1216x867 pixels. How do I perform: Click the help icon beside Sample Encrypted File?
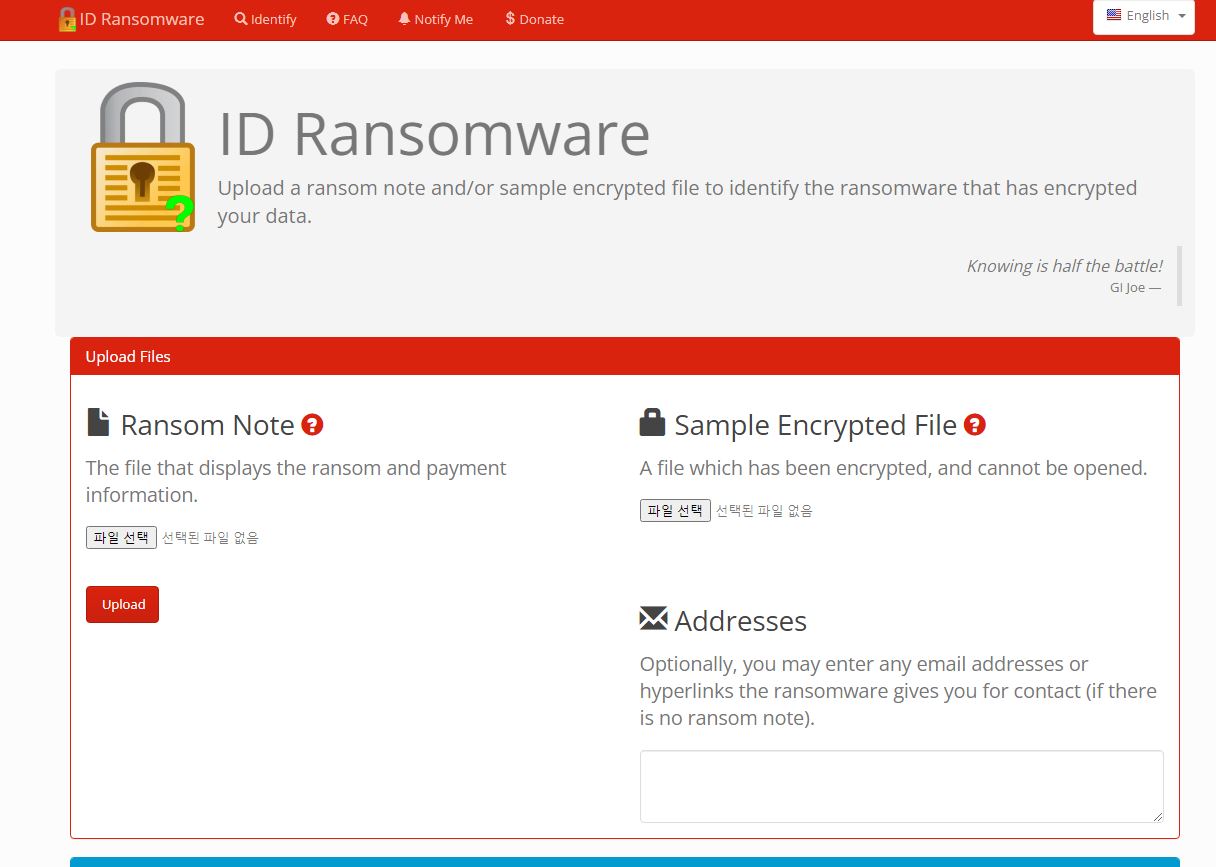tap(975, 425)
